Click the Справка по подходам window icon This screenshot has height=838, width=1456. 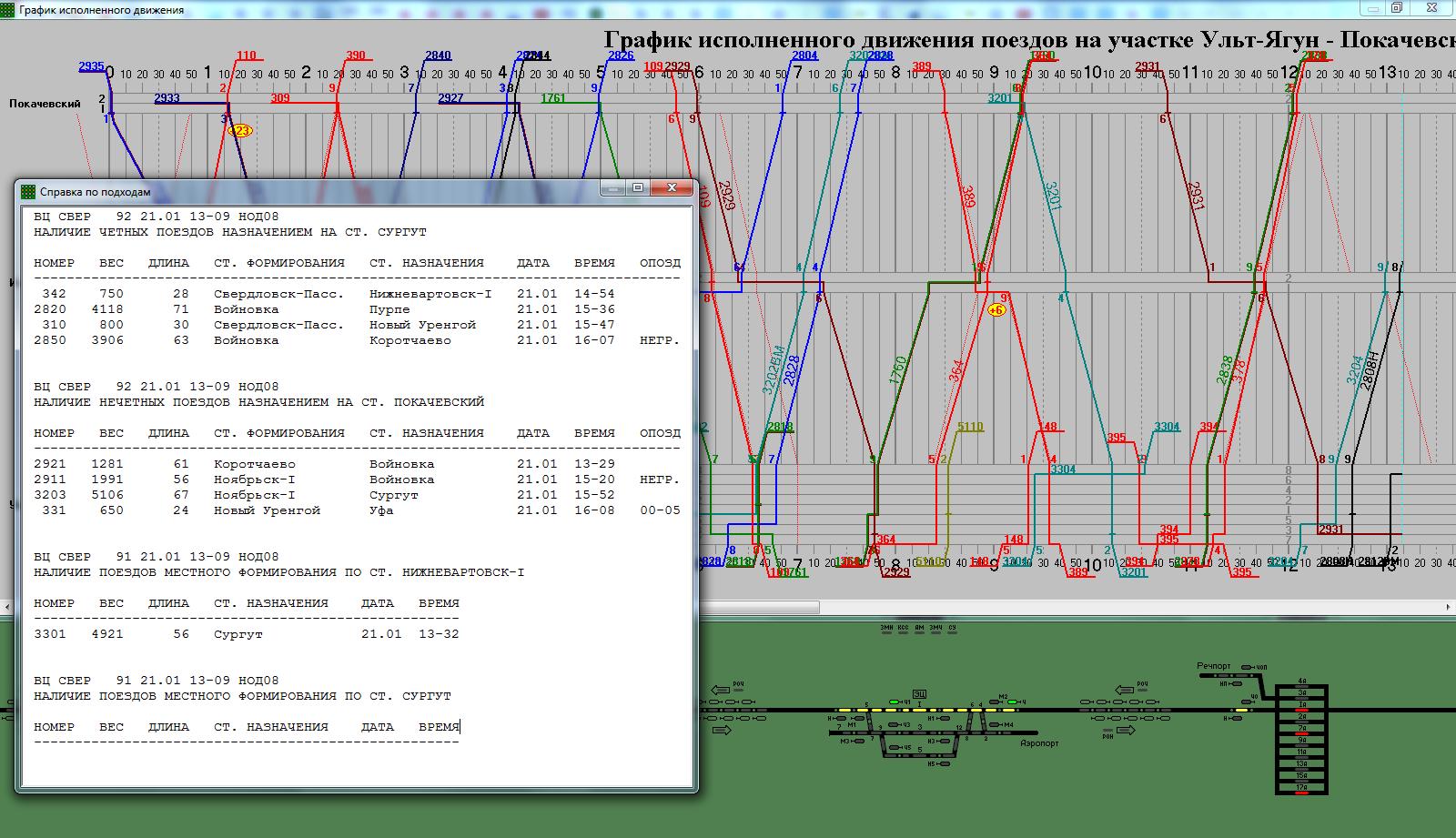point(28,192)
